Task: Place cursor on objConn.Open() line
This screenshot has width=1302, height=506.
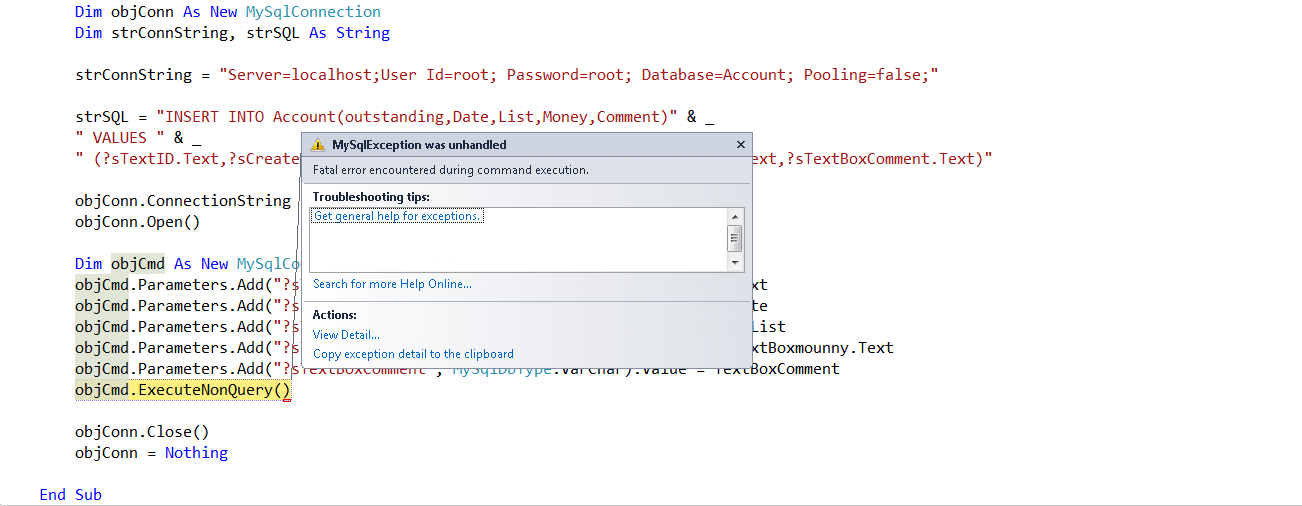Action: [x=137, y=222]
